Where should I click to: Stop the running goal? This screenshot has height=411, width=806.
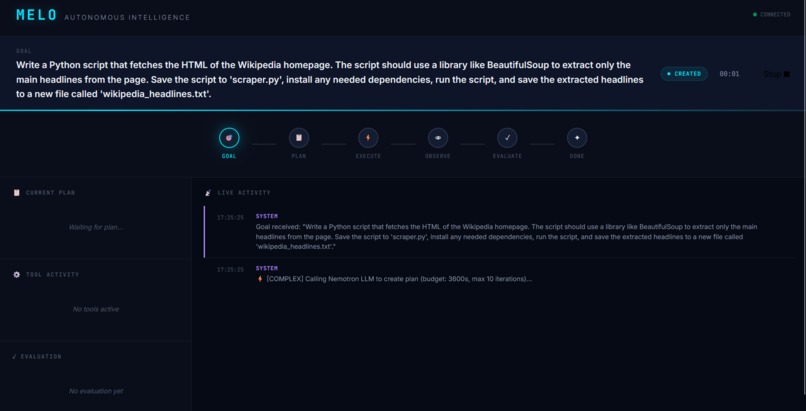(776, 74)
